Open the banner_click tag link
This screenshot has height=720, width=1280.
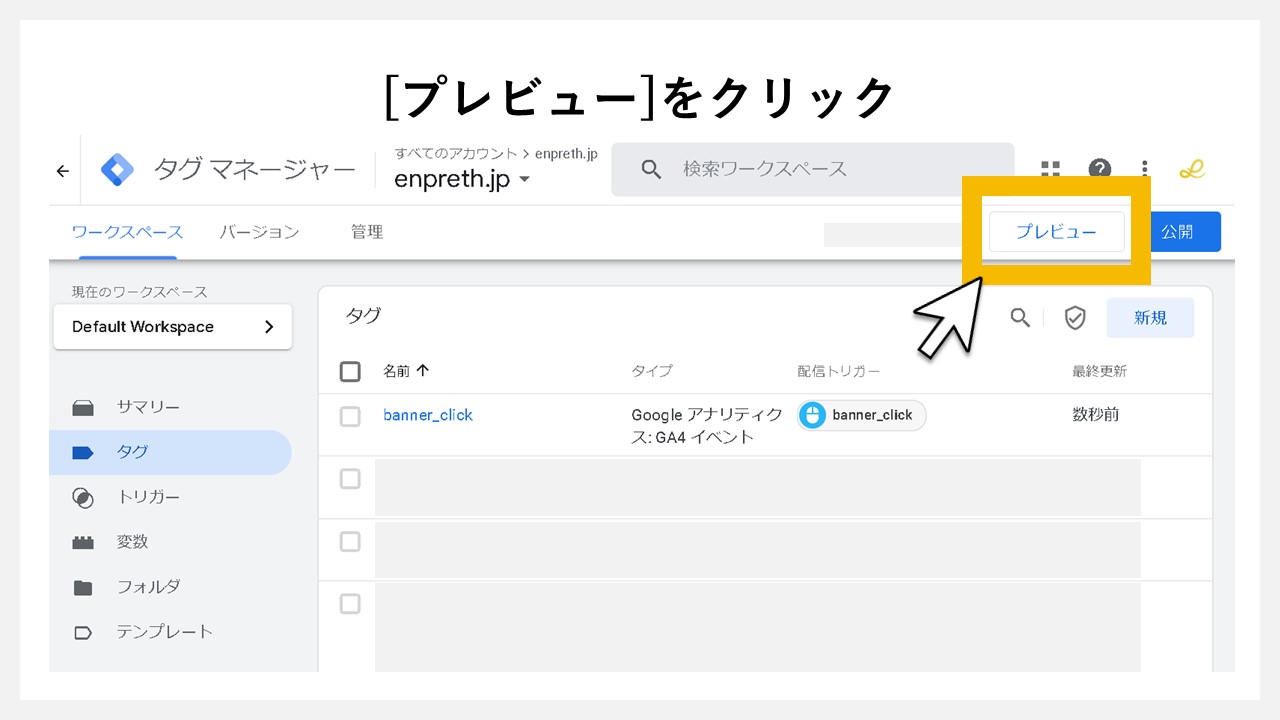[x=428, y=415]
